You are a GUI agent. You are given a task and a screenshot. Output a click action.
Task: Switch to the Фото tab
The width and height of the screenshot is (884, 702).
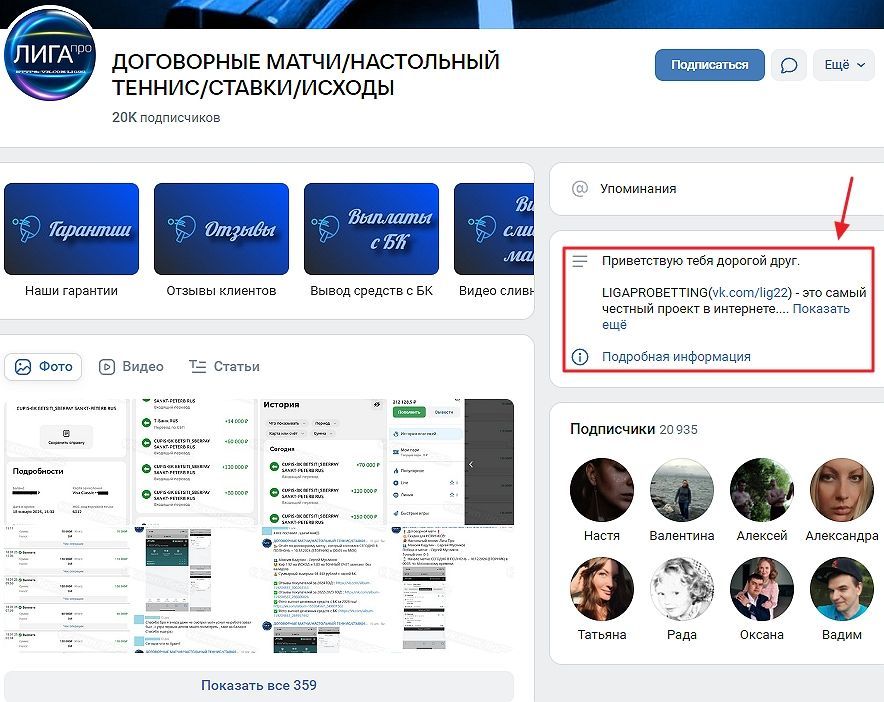(43, 367)
